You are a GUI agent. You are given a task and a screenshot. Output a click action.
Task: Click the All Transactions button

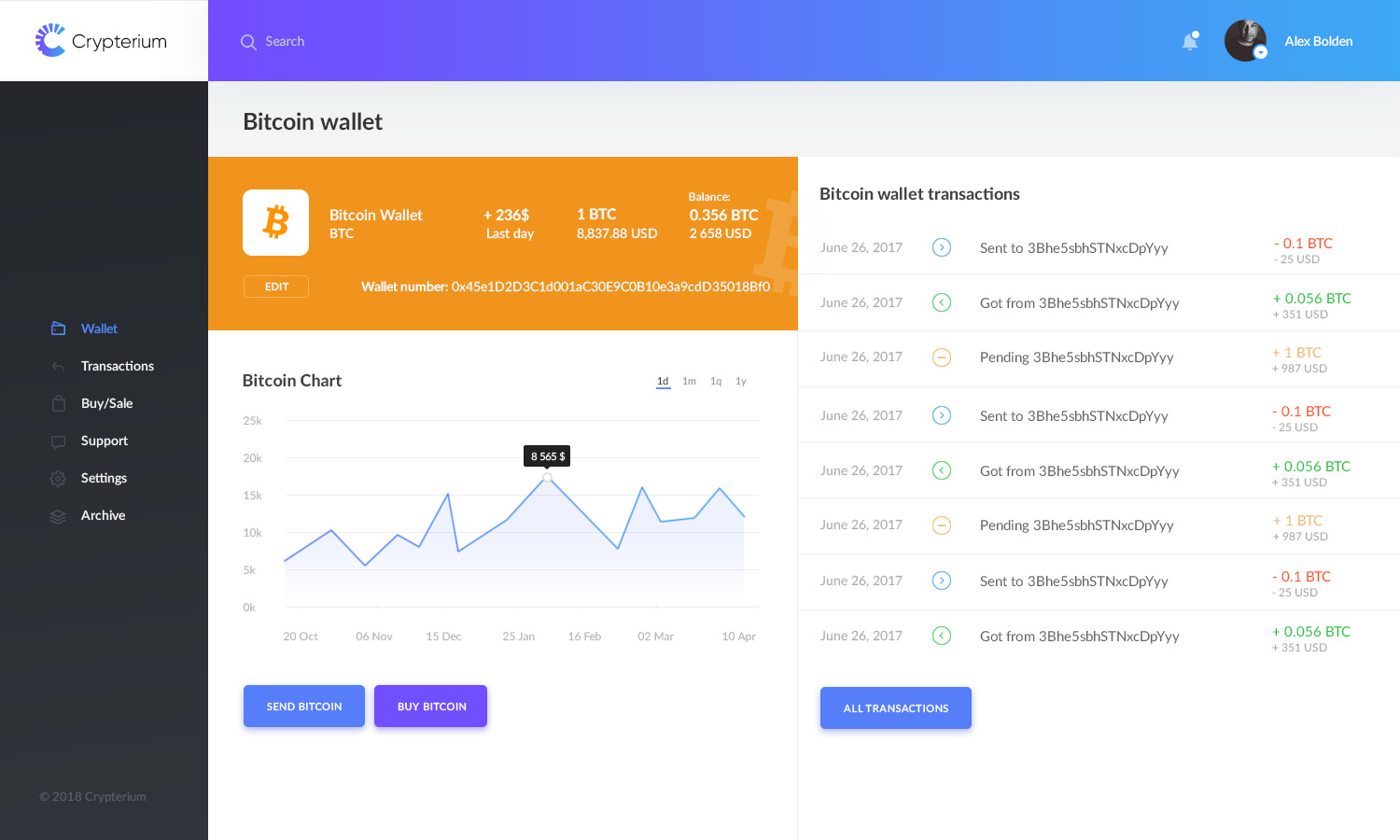coord(896,707)
